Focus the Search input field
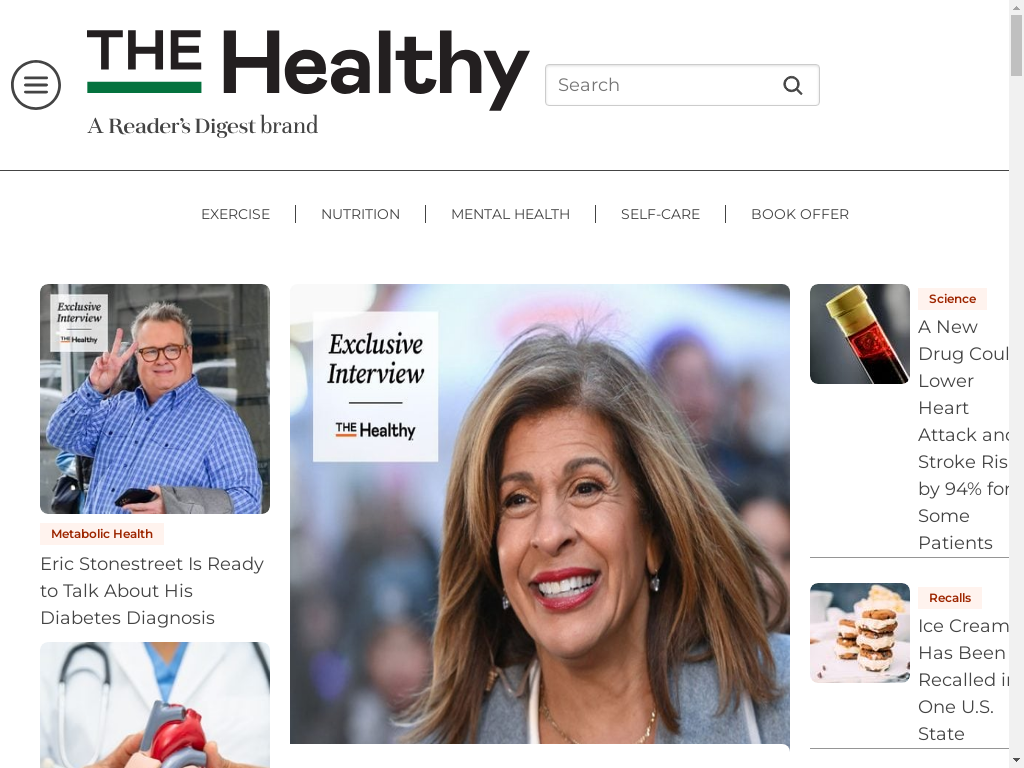Image resolution: width=1024 pixels, height=768 pixels. [682, 85]
